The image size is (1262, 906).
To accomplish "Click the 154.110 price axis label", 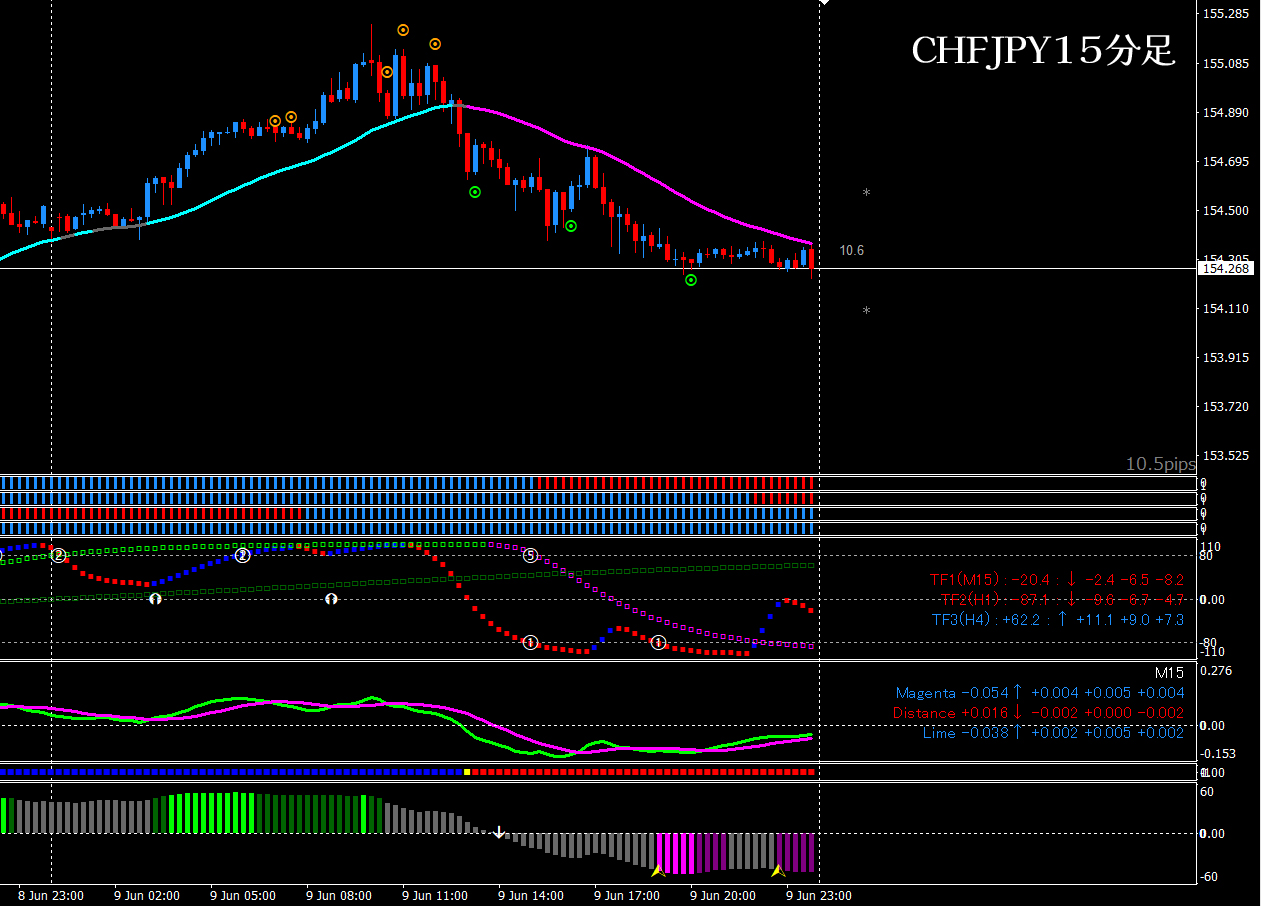I will pos(1226,308).
